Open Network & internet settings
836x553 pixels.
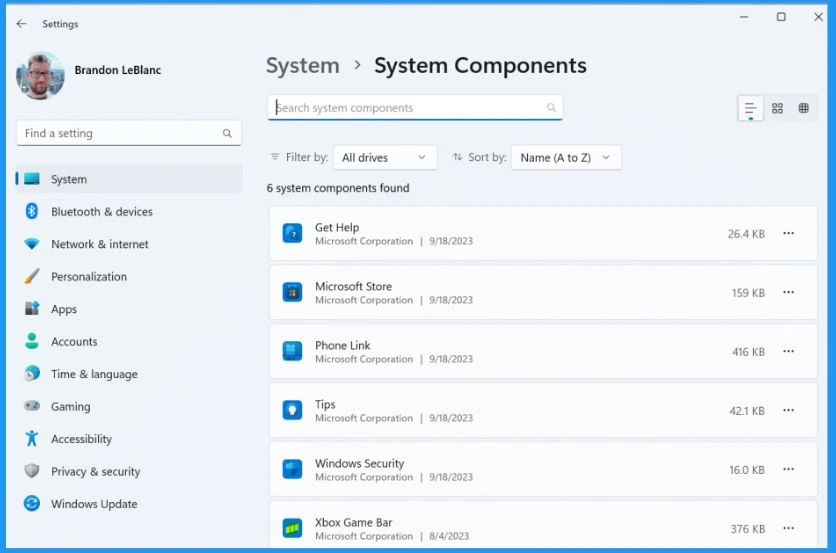128,244
